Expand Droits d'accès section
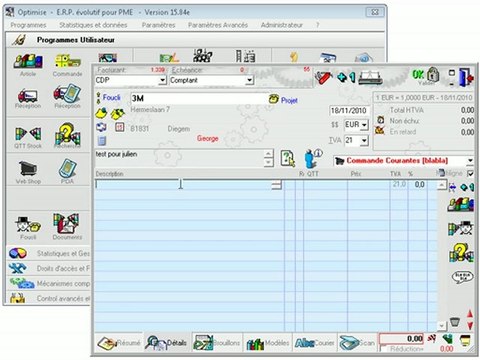 (49, 268)
